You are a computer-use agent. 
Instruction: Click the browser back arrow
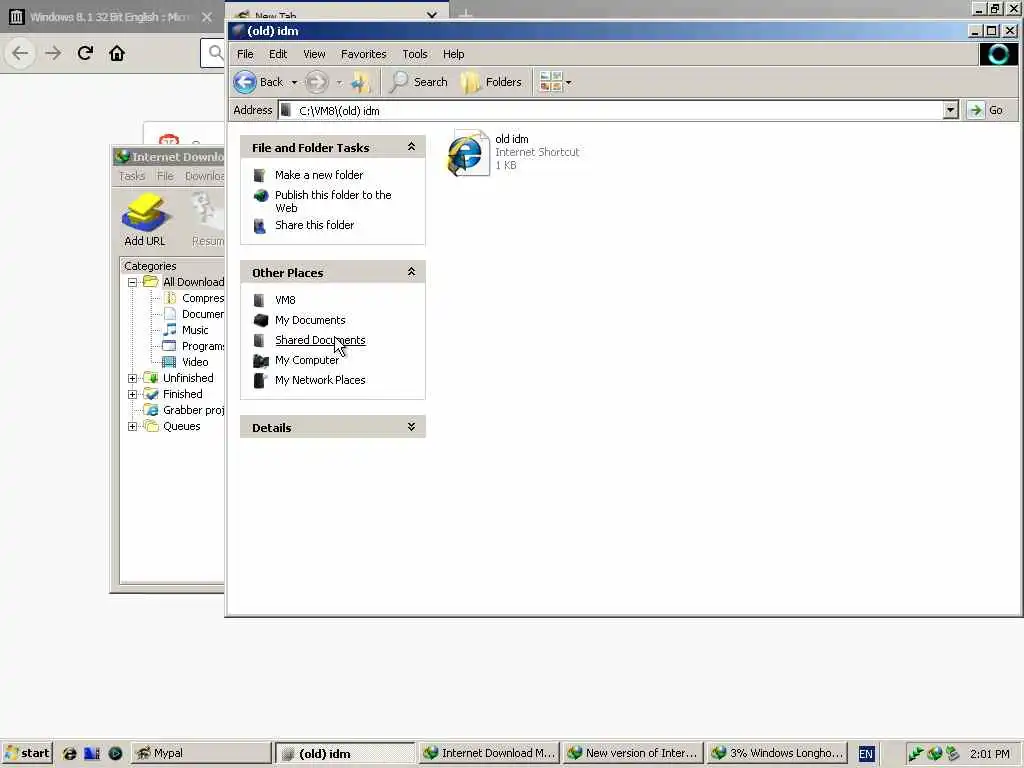coord(20,53)
